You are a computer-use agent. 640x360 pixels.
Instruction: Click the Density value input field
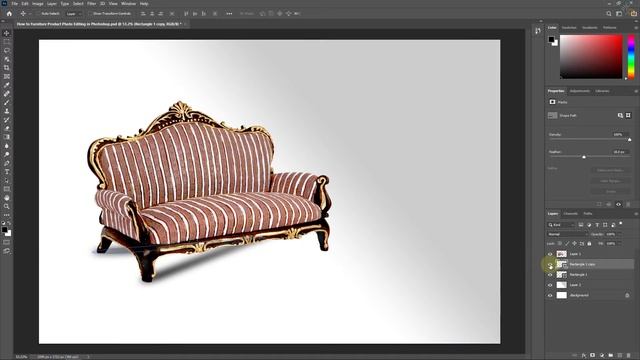point(619,134)
